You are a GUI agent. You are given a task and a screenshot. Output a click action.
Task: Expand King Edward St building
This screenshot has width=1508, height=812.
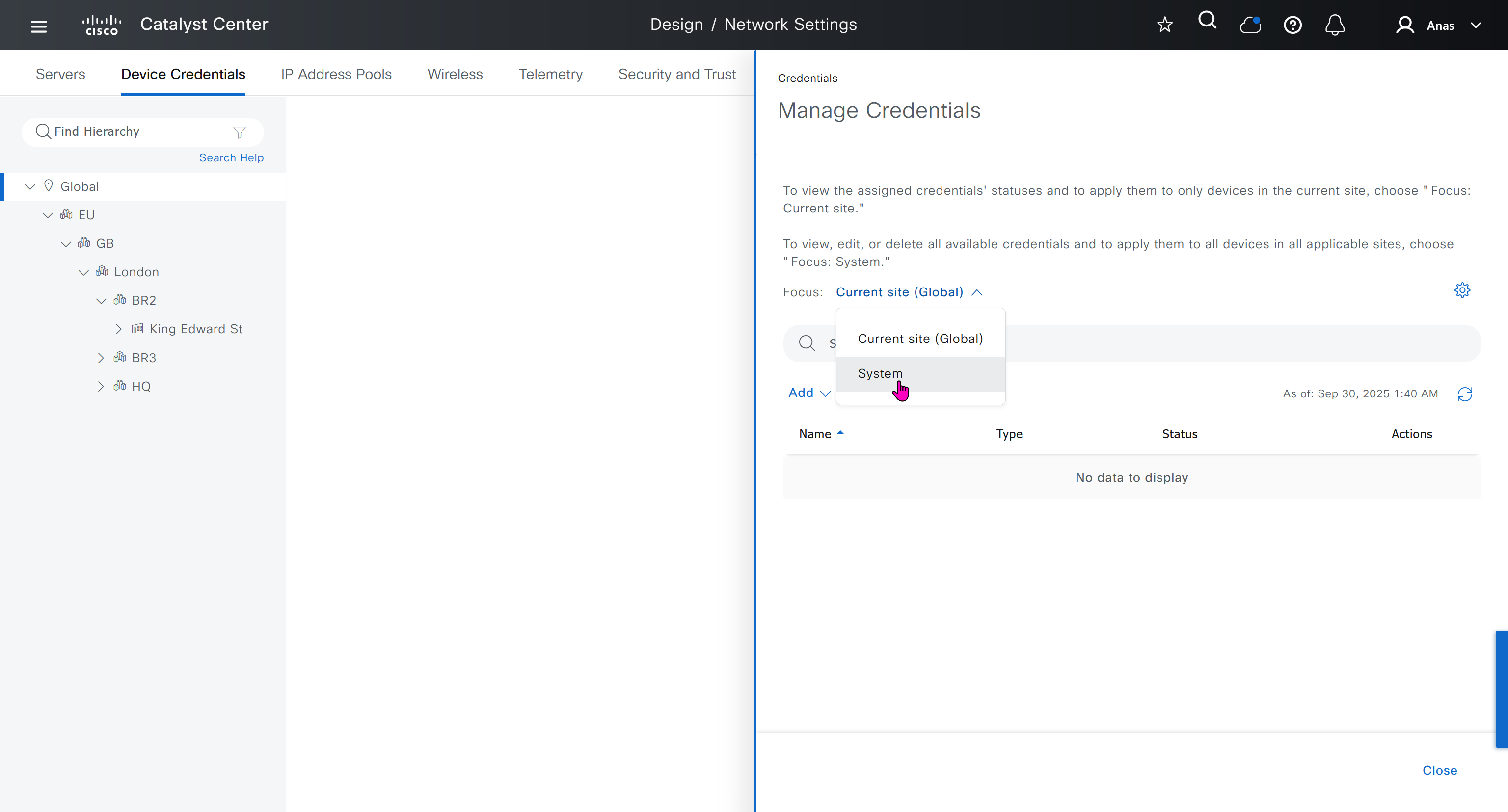119,329
